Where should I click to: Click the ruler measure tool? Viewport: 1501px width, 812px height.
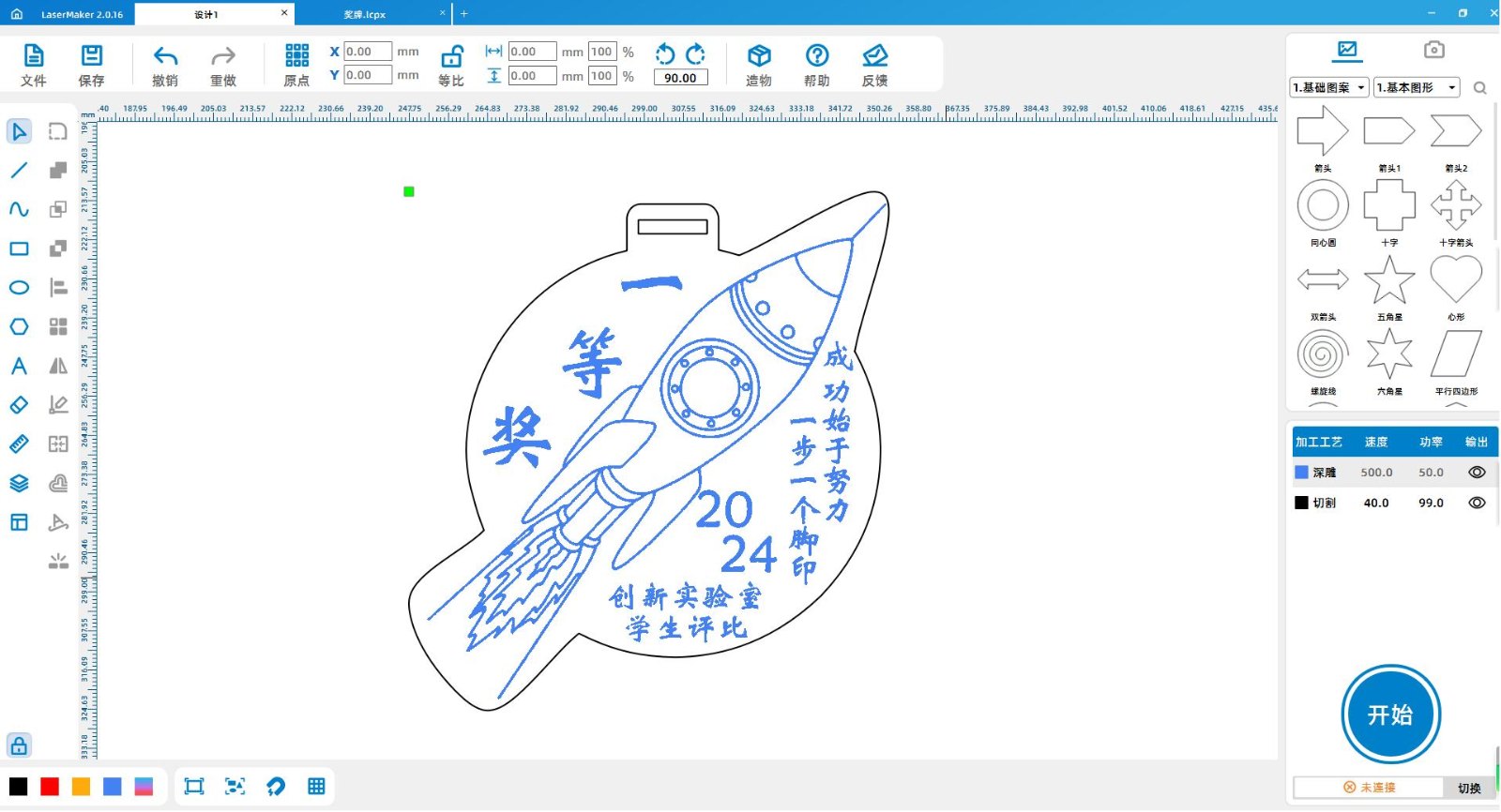pos(19,444)
